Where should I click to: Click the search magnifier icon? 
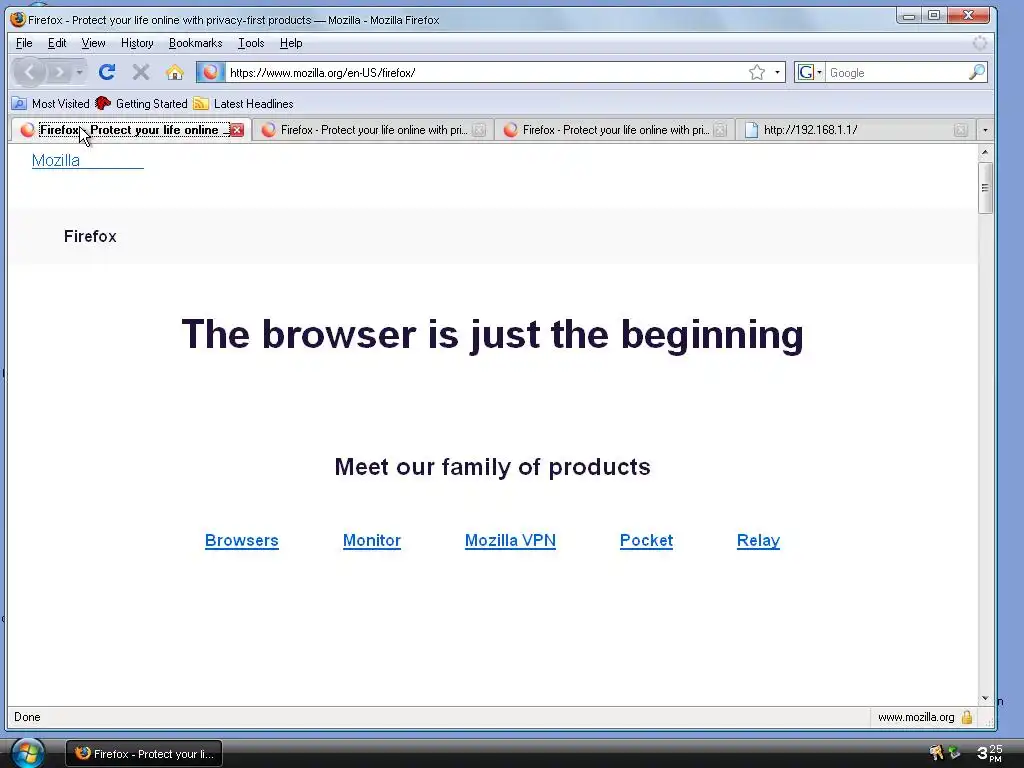tap(976, 72)
